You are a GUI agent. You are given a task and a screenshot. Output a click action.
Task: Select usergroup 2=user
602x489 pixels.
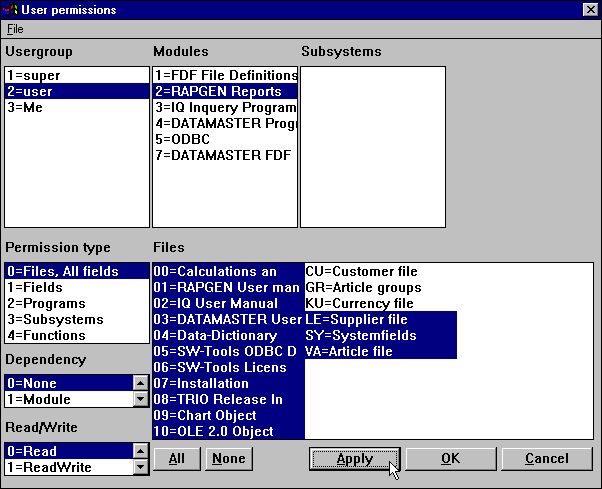tap(77, 91)
